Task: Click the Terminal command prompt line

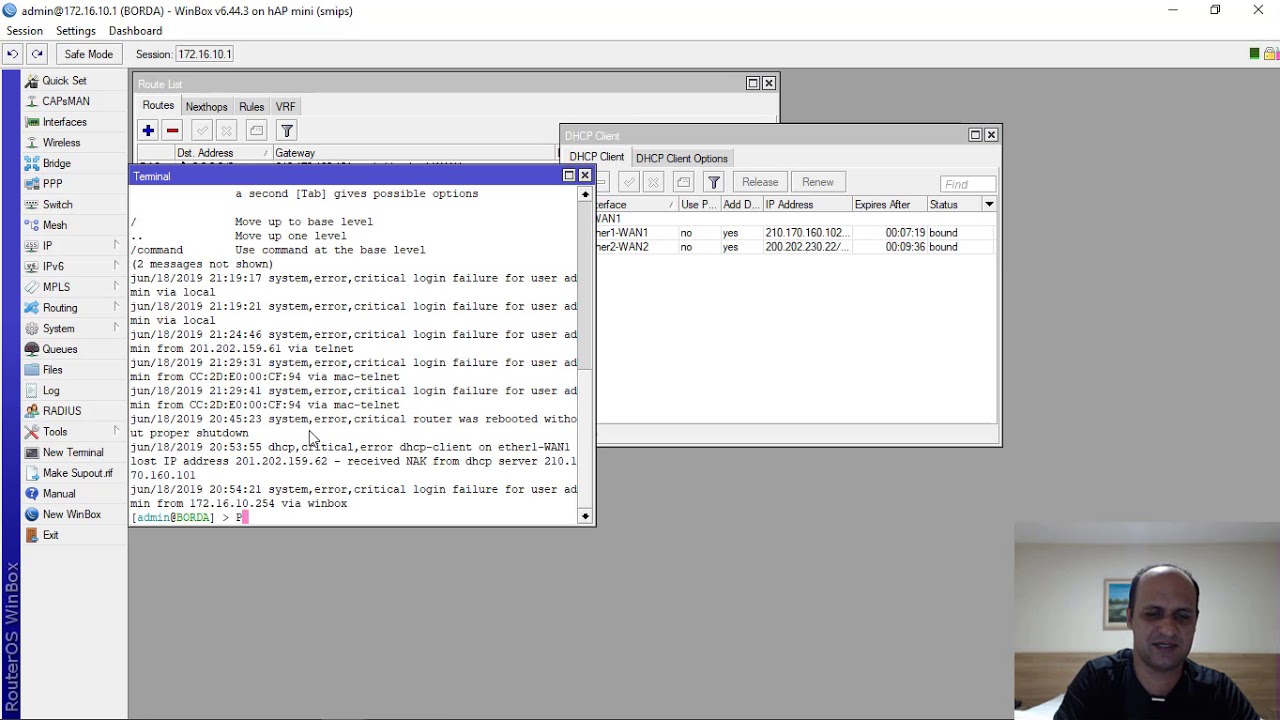Action: 354,517
